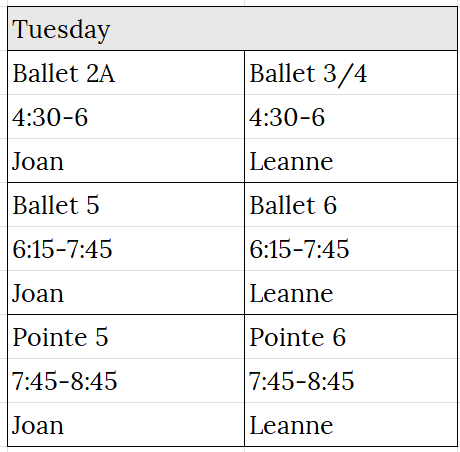Click the 7:45-8:45 time under Pointe 5

click(126, 381)
